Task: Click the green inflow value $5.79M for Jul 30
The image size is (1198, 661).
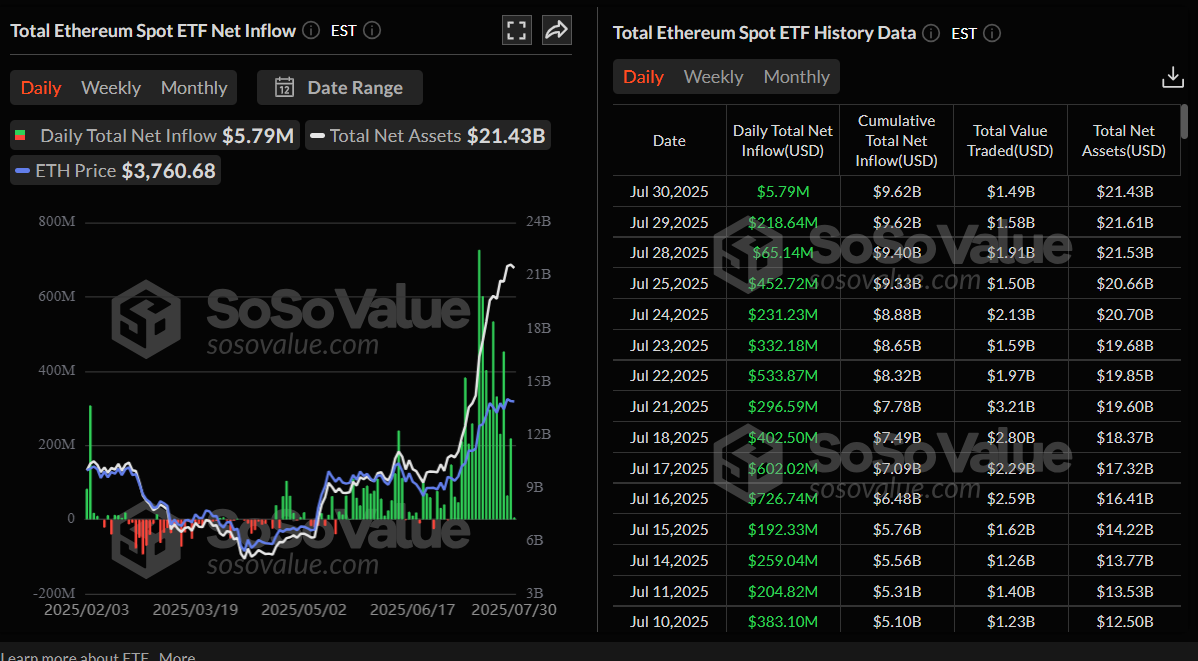Action: pos(782,191)
